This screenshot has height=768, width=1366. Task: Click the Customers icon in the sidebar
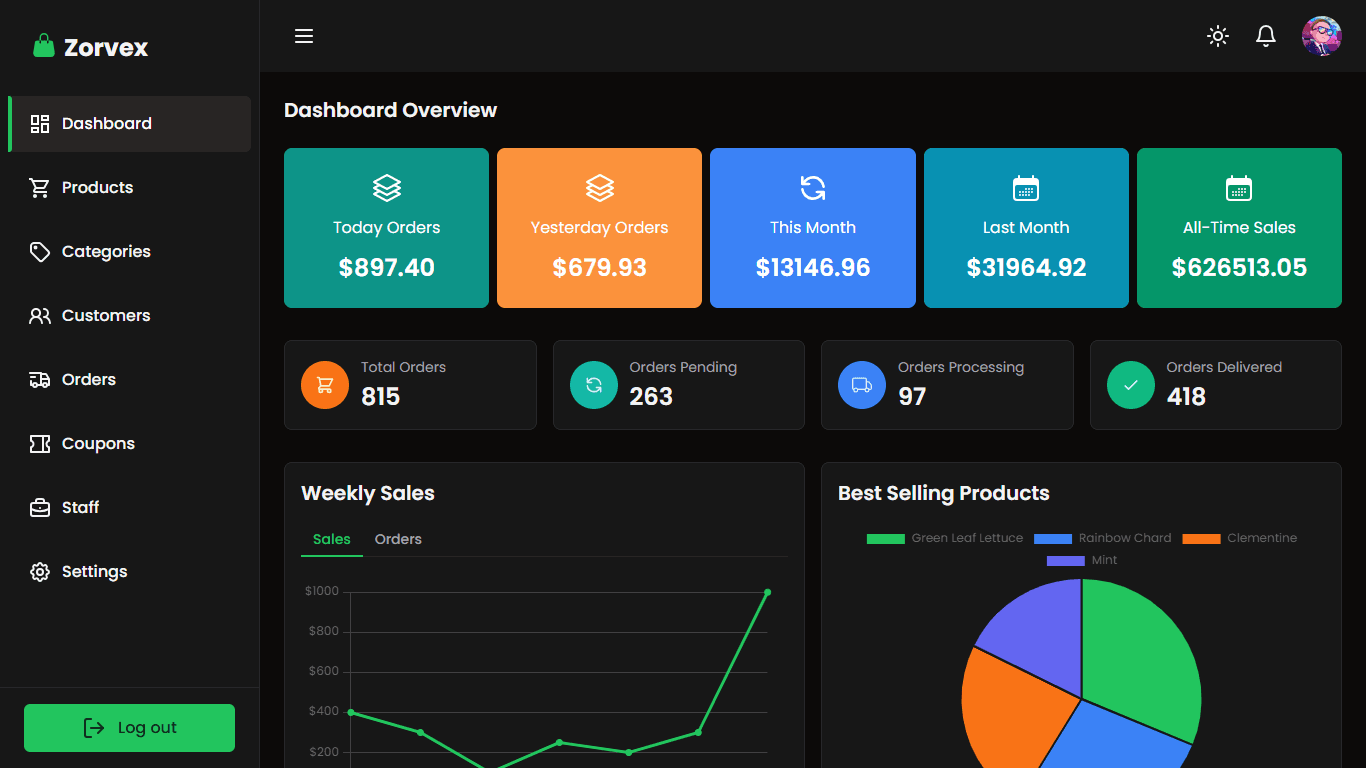[39, 315]
